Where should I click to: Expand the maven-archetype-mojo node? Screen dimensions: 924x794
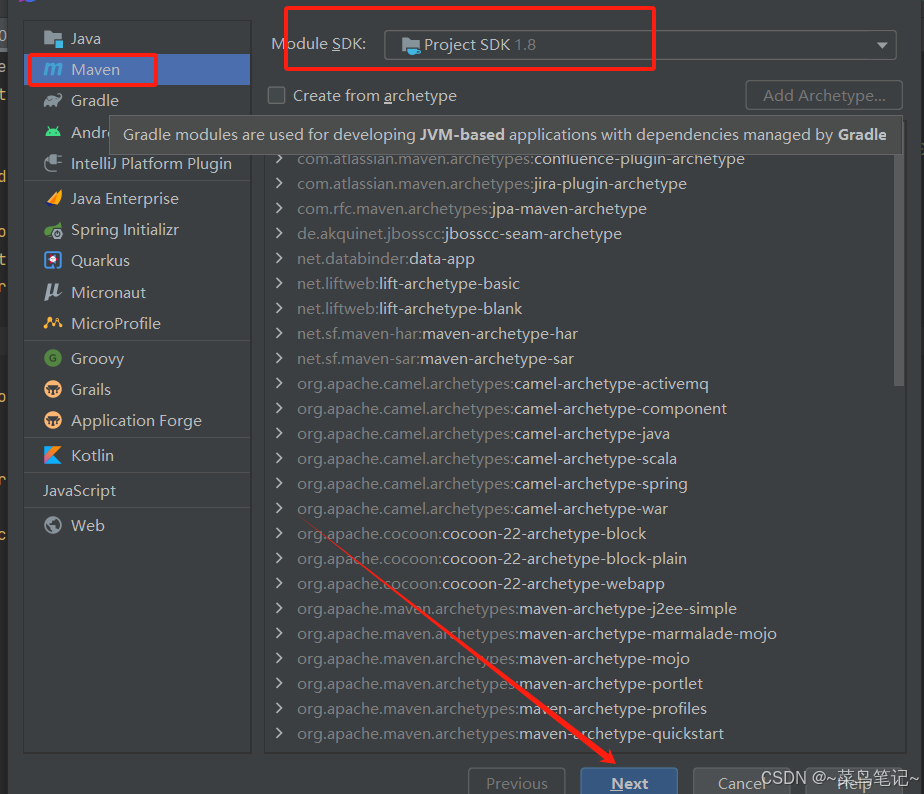279,658
